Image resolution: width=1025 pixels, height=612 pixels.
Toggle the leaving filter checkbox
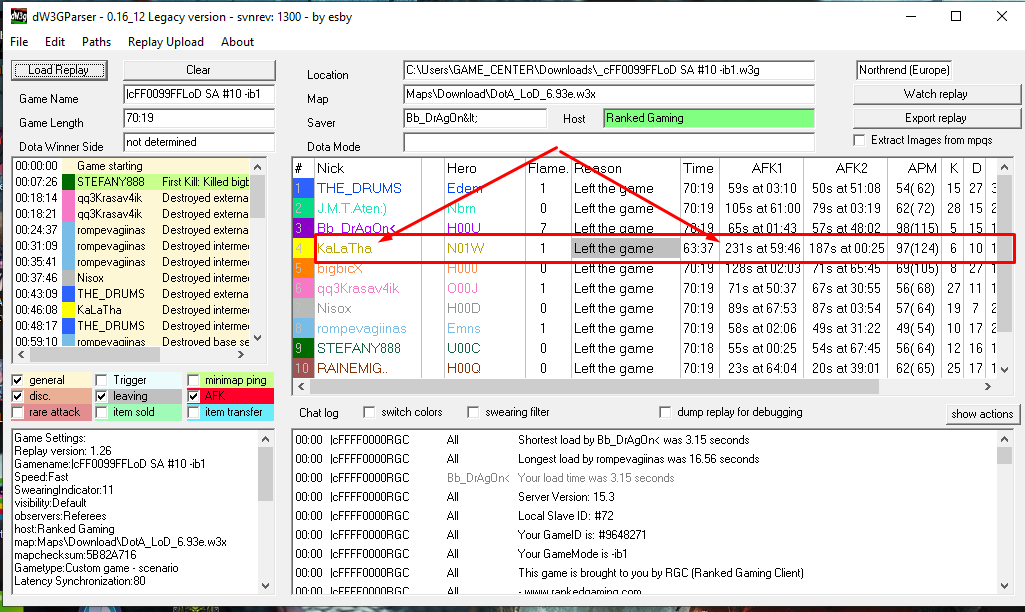101,396
